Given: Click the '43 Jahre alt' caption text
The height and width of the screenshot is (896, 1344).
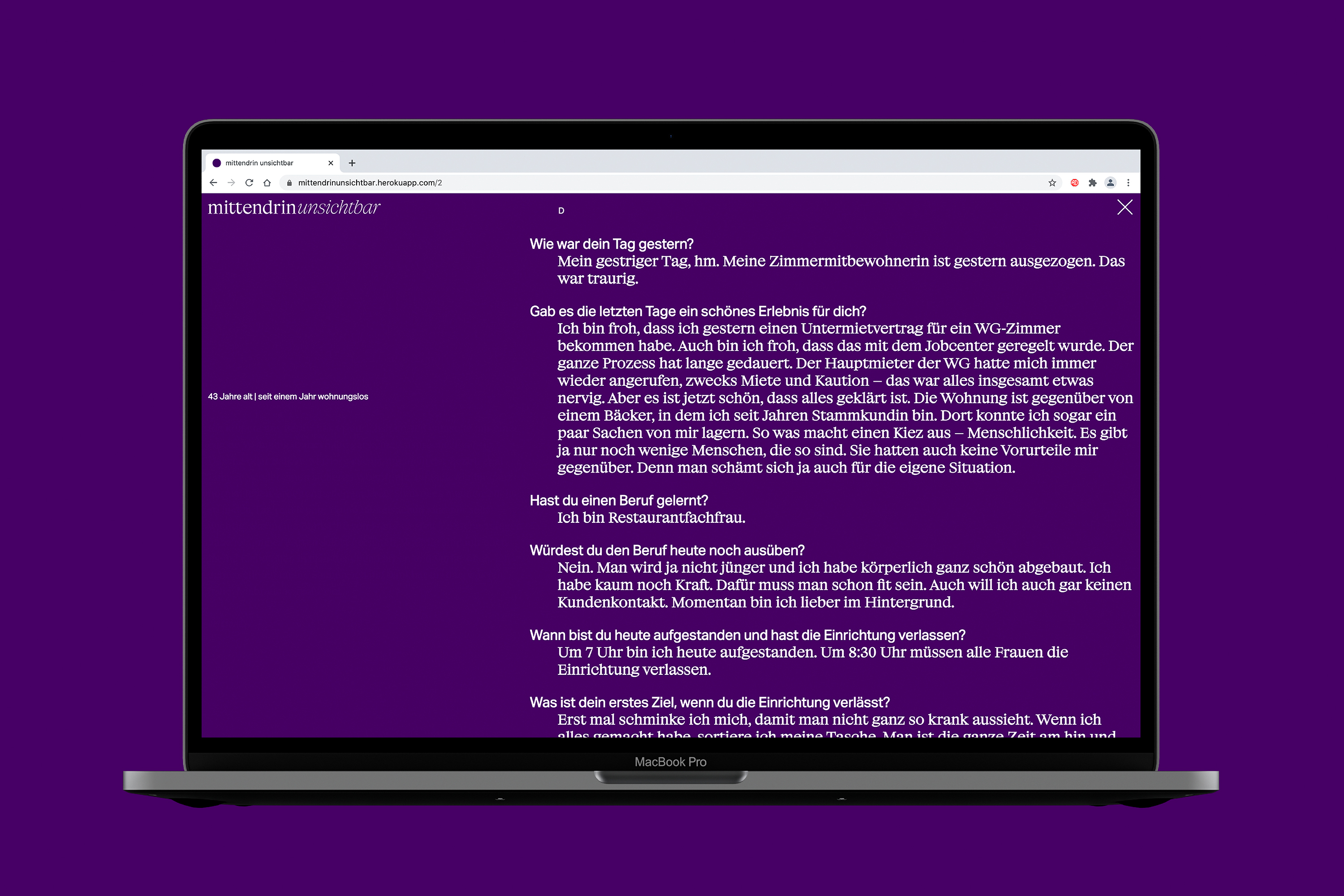Looking at the screenshot, I should click(x=288, y=396).
